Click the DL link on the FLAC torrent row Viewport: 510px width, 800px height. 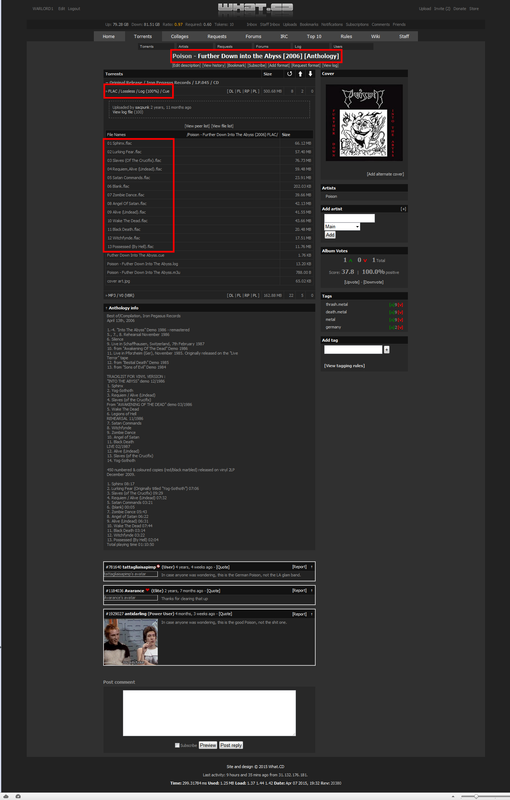pyautogui.click(x=231, y=91)
